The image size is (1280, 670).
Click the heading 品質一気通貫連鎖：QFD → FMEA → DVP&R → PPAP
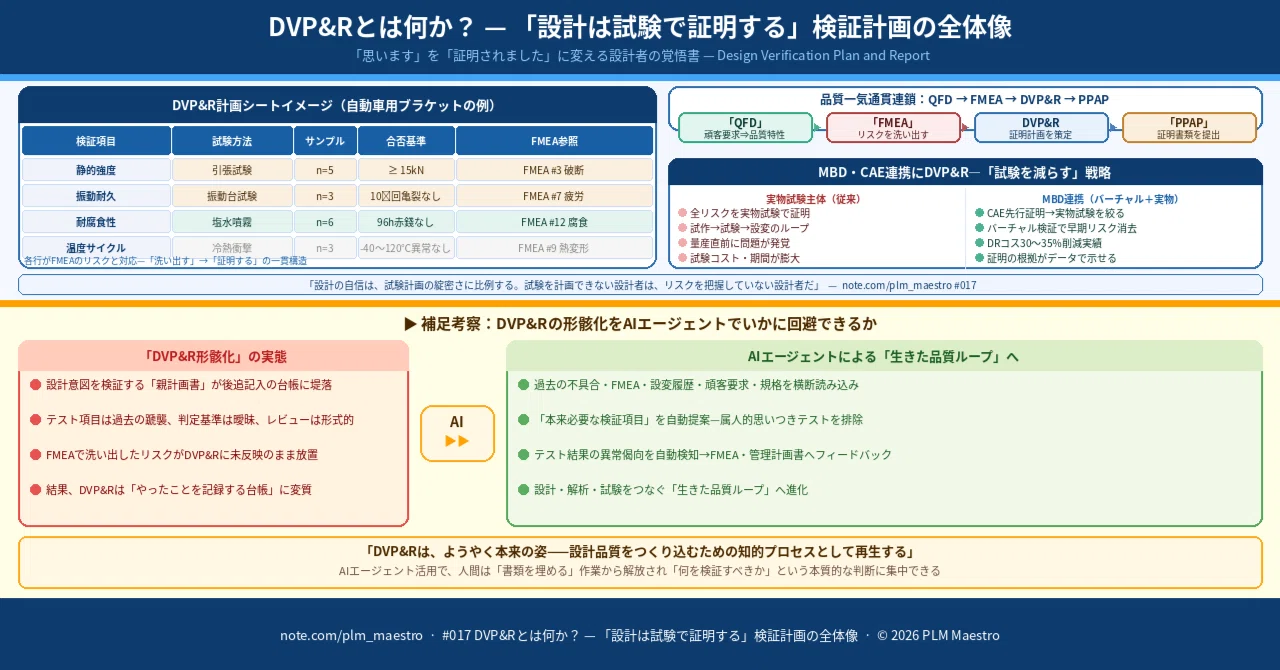(x=964, y=99)
